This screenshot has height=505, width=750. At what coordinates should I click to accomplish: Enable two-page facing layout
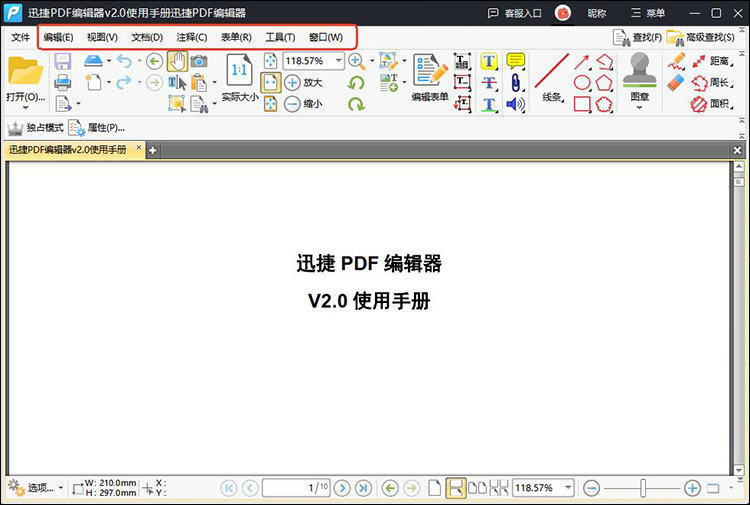[477, 488]
